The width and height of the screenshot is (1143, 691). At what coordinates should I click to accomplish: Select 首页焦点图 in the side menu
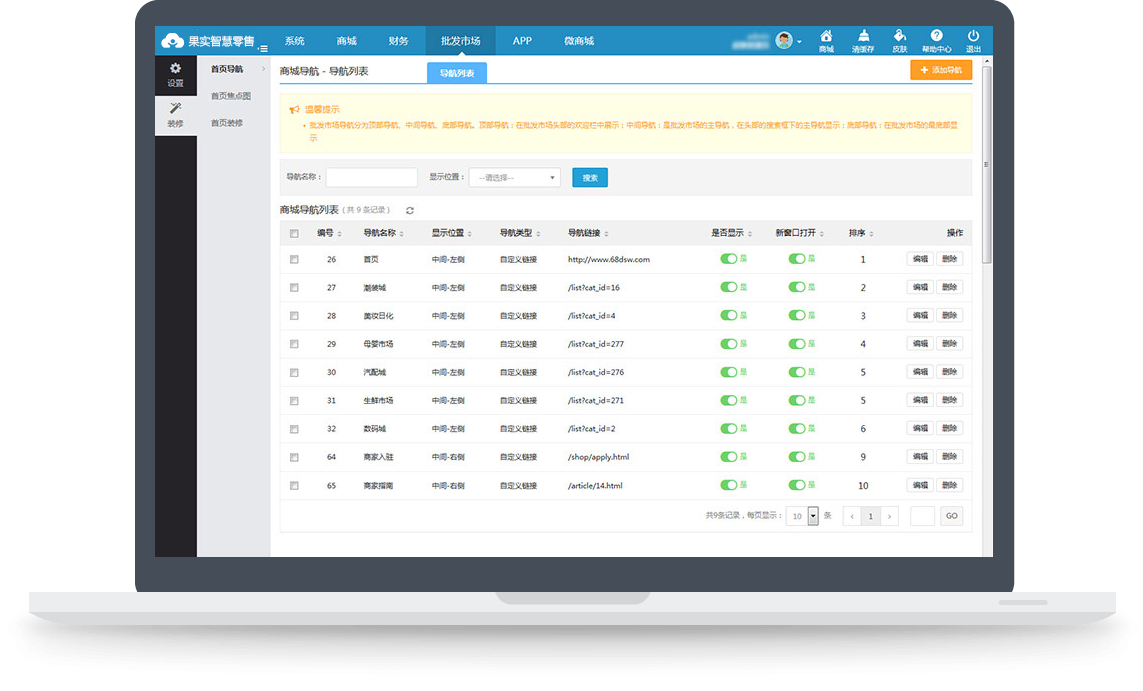pyautogui.click(x=230, y=96)
